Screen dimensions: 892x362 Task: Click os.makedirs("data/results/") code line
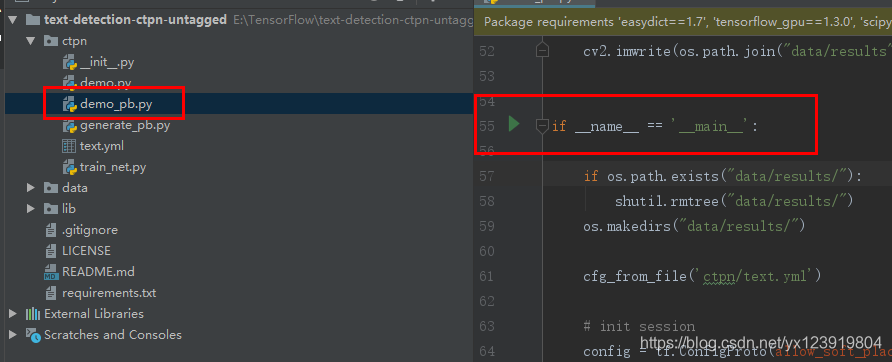(x=694, y=227)
